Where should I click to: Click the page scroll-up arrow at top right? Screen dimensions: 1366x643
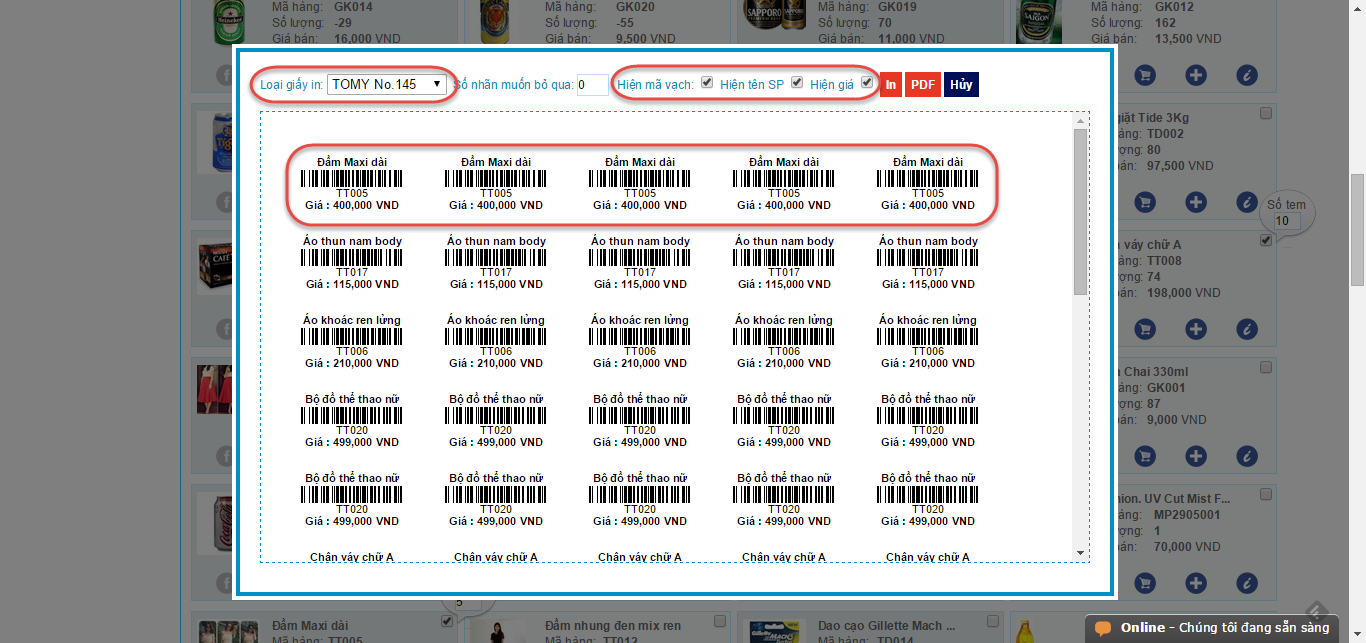[1357, 8]
